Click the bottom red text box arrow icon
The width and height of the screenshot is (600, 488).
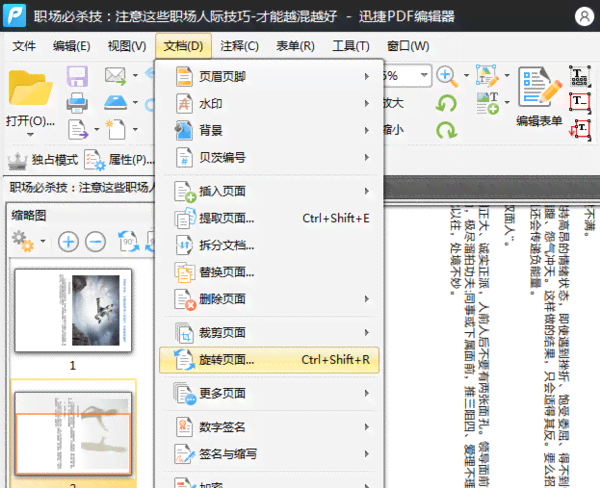580,129
